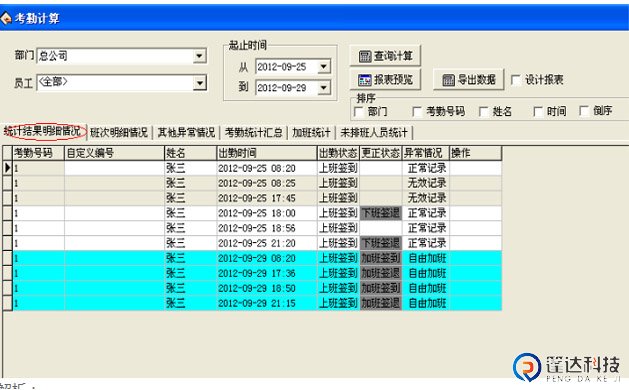This screenshot has width=629, height=390.
Task: Select cell 2012-09-25 18:56
Action: [x=267, y=228]
